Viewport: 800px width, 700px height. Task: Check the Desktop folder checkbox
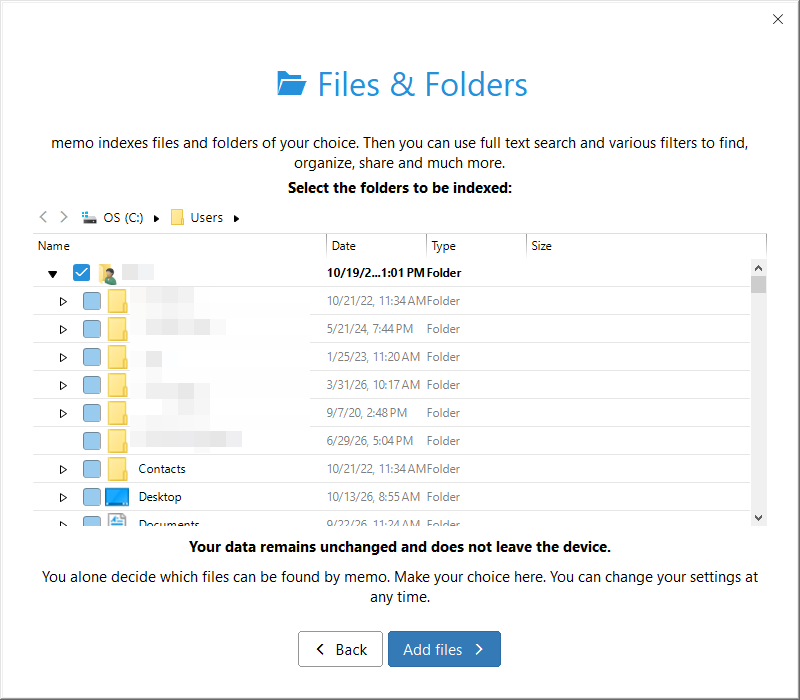pyautogui.click(x=92, y=497)
